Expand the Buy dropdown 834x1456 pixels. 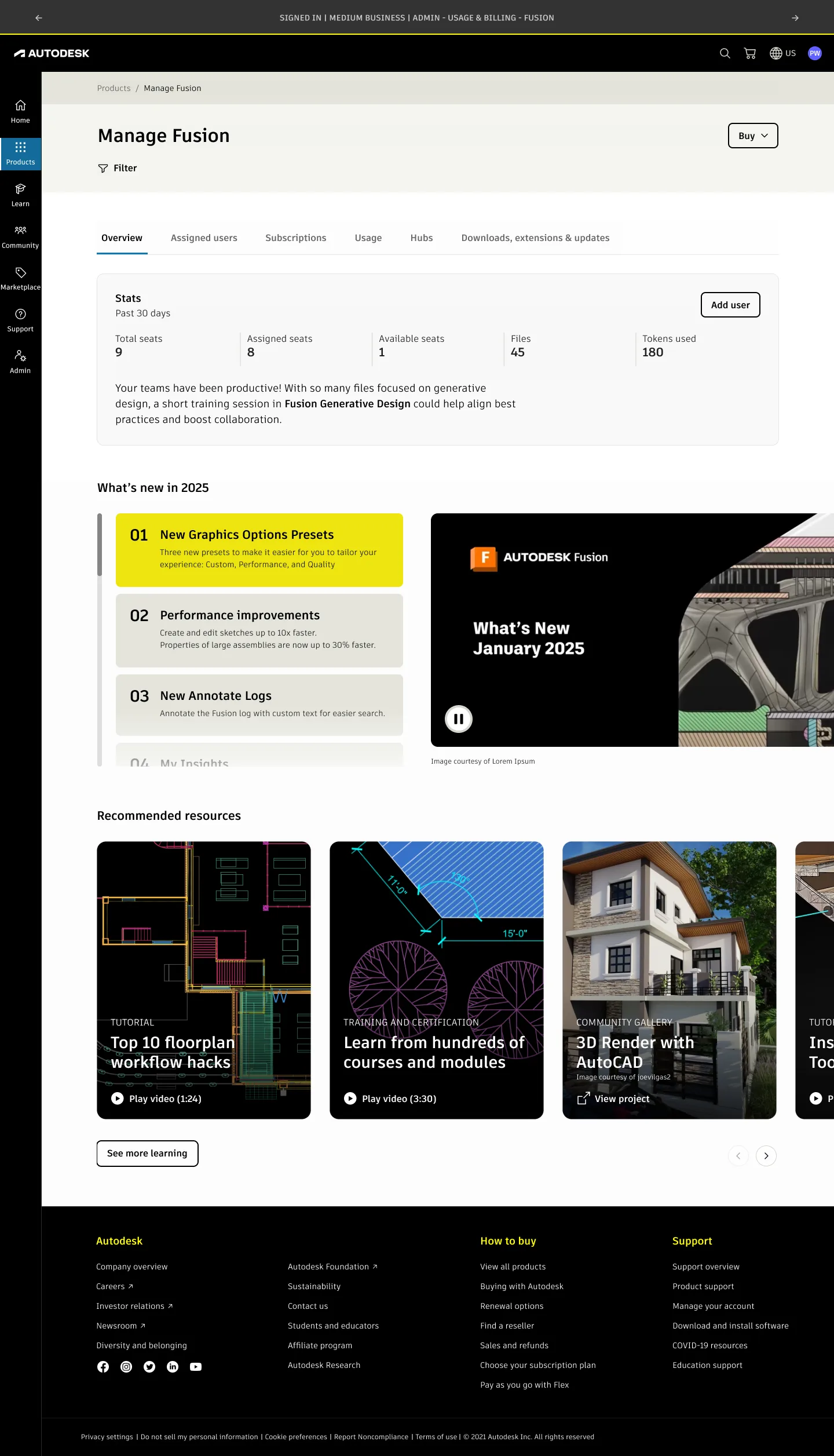pyautogui.click(x=753, y=136)
